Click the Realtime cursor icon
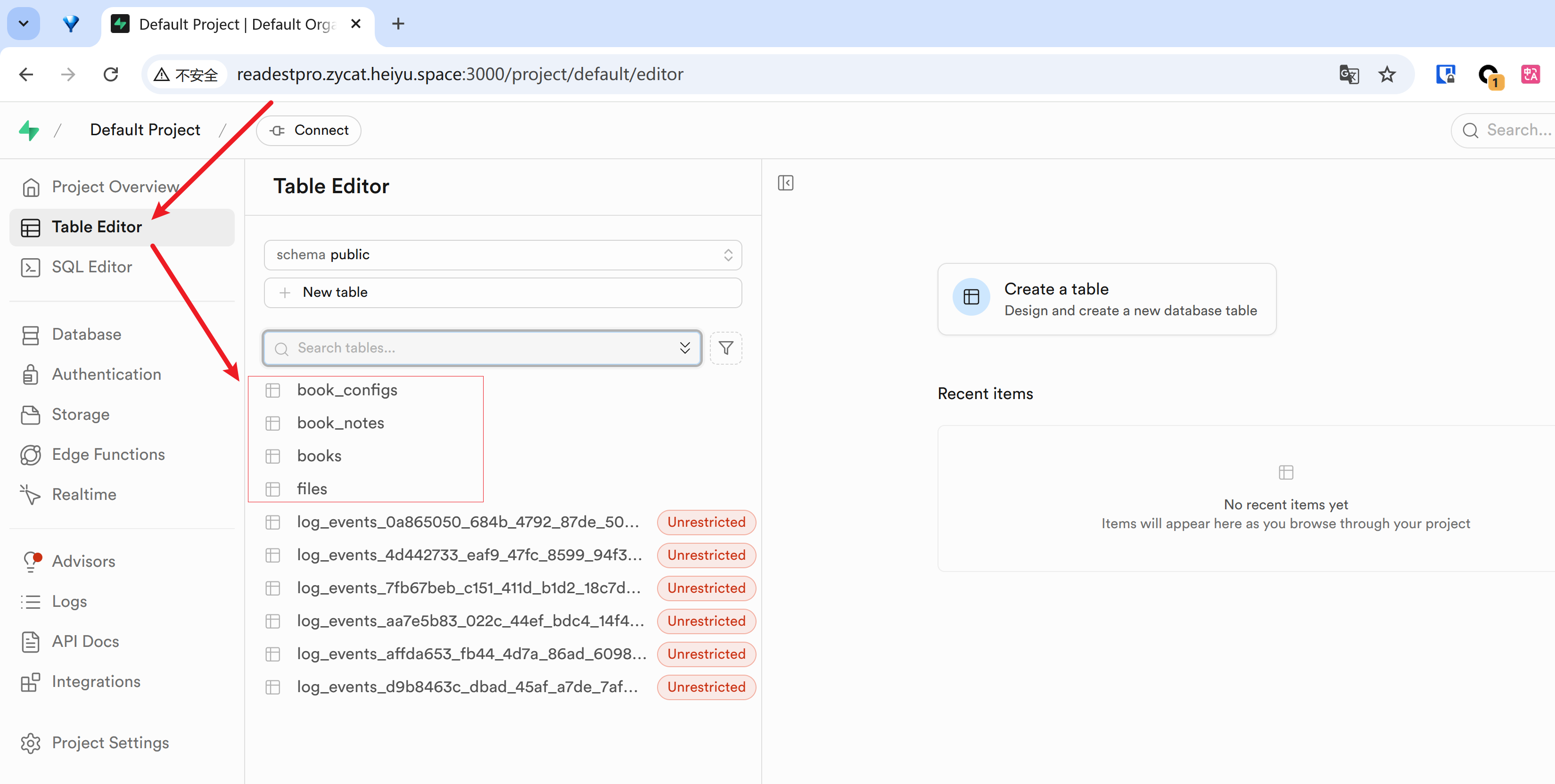Viewport: 1555px width, 784px height. point(30,494)
